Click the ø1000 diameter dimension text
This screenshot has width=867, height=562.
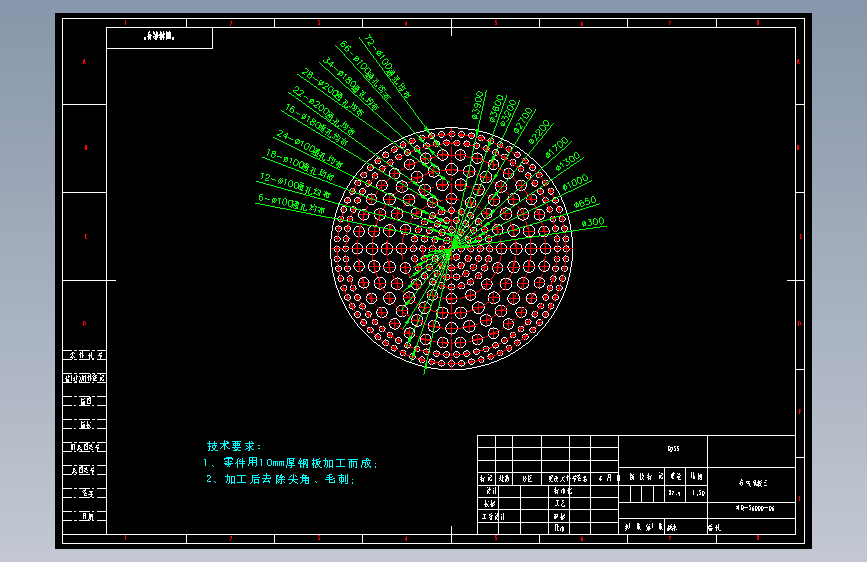[x=576, y=183]
